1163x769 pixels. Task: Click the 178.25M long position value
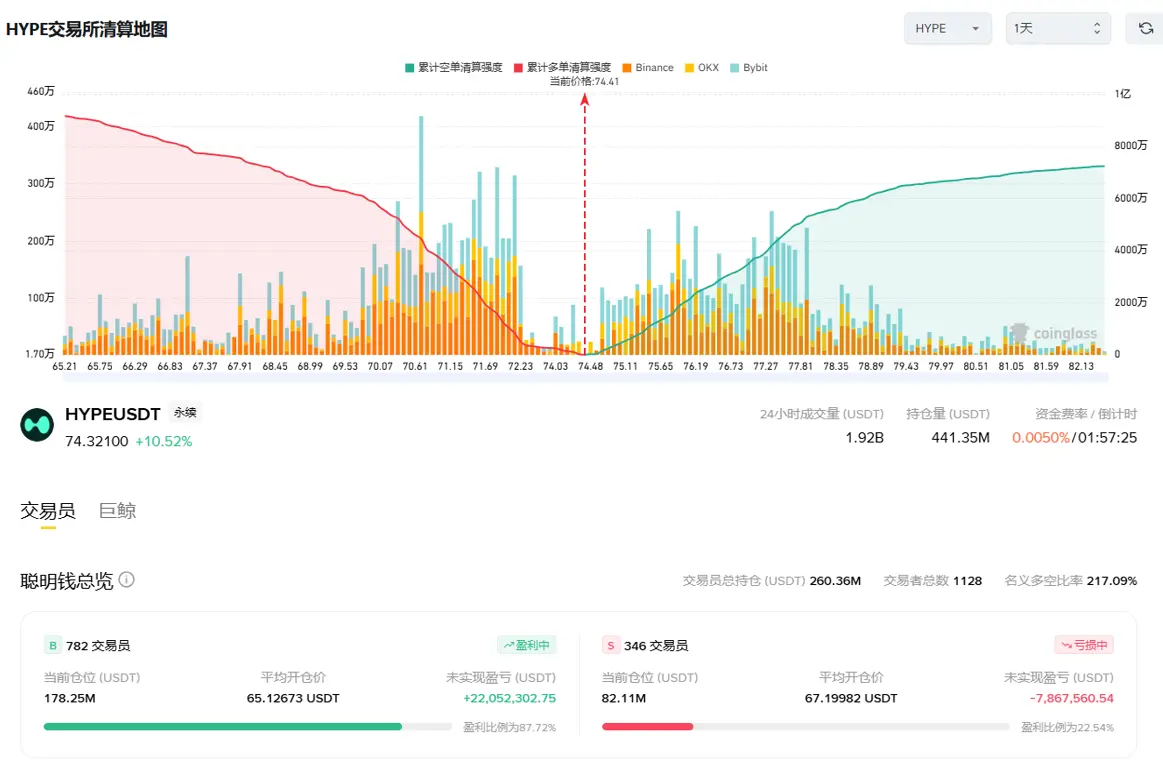point(70,698)
